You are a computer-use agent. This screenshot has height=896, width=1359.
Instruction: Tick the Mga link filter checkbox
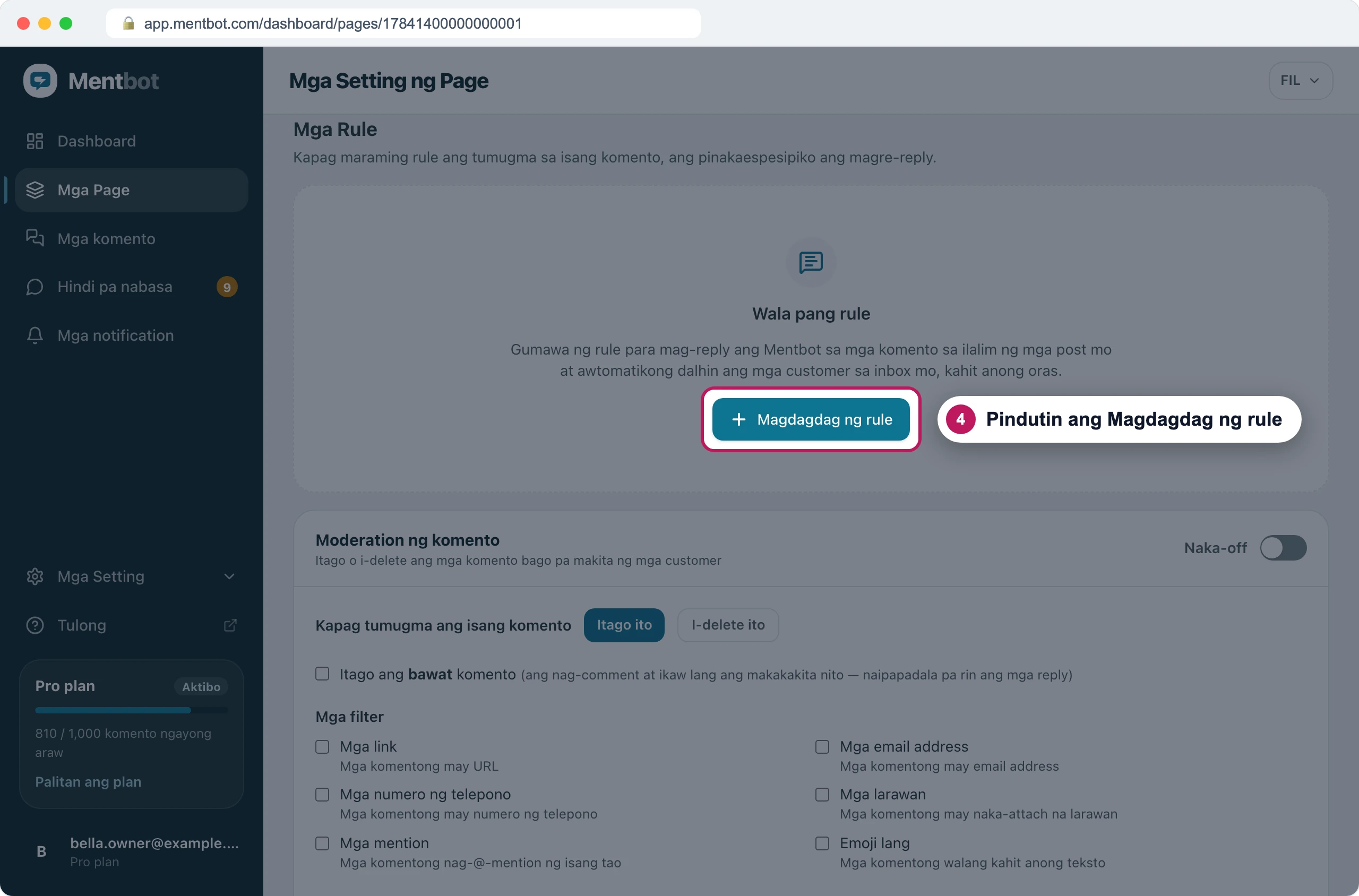pyautogui.click(x=322, y=747)
